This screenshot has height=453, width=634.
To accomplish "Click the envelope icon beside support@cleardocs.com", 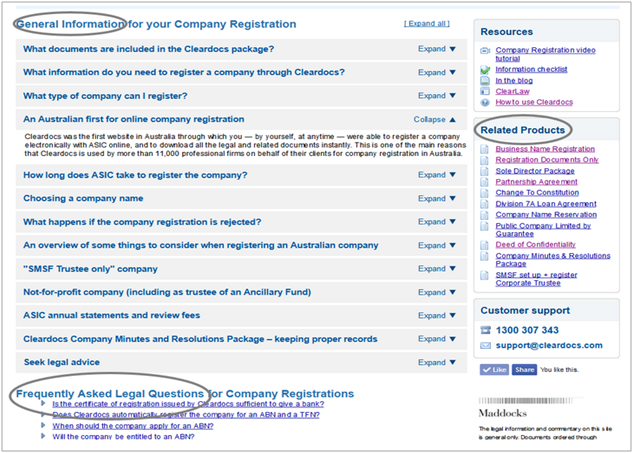I will point(485,345).
